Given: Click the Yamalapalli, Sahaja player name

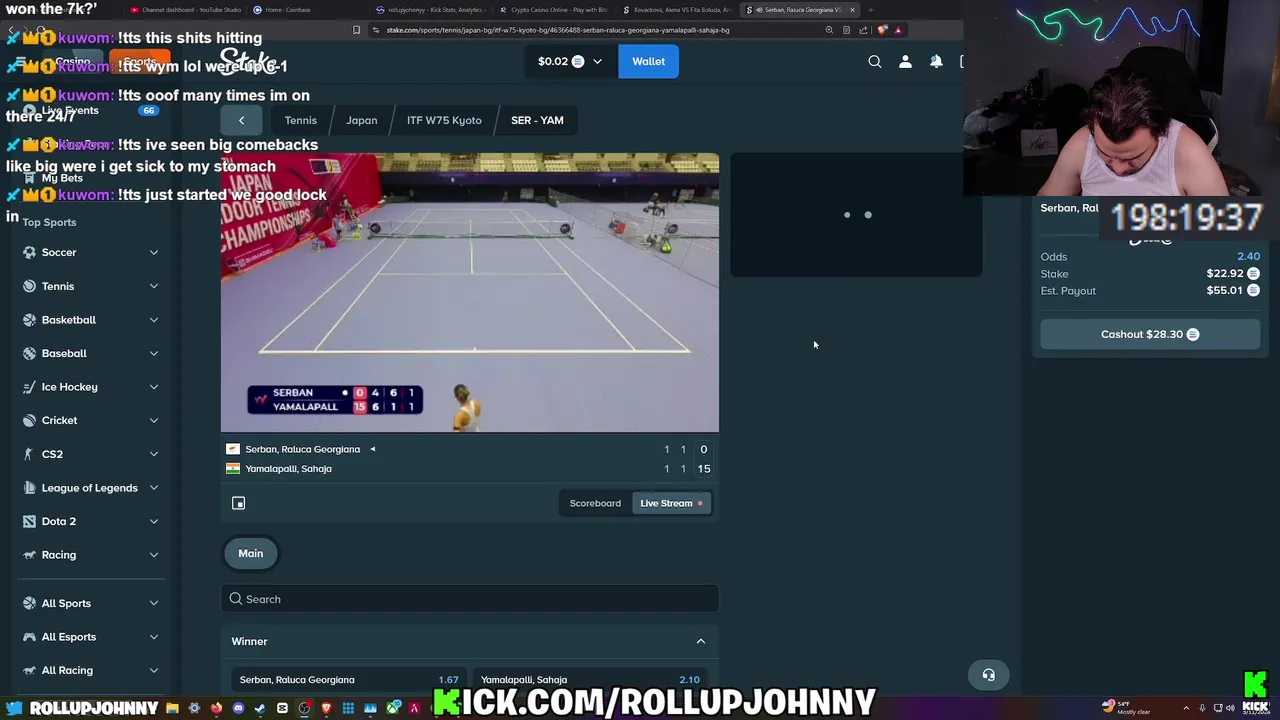Looking at the screenshot, I should (288, 468).
